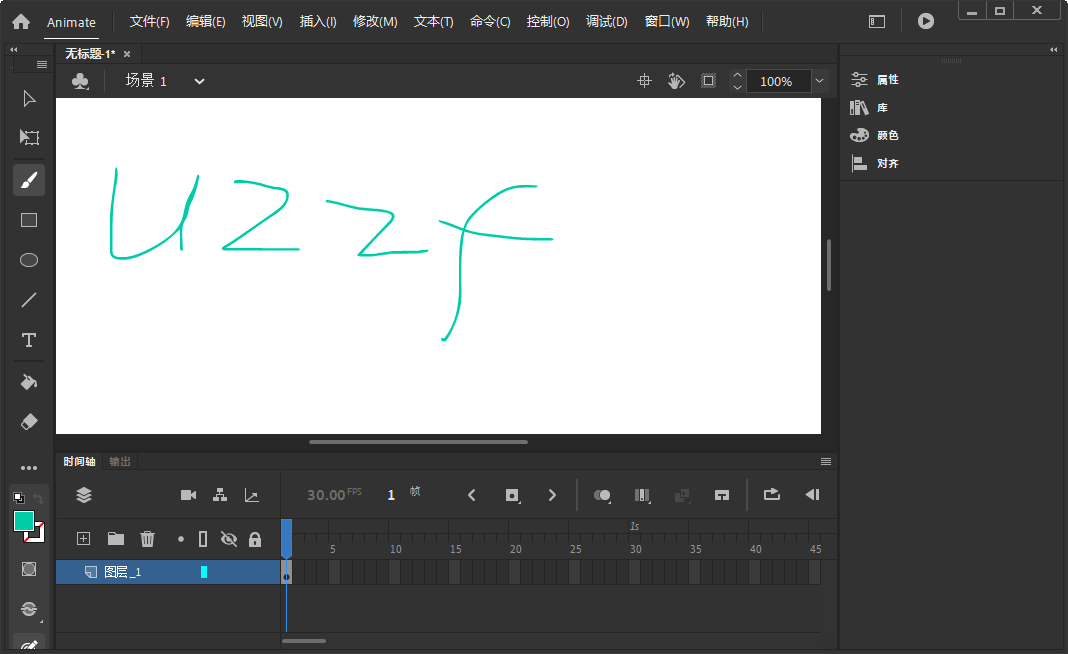This screenshot has height=654, width=1068.
Task: Select the Oval tool
Action: [x=28, y=259]
